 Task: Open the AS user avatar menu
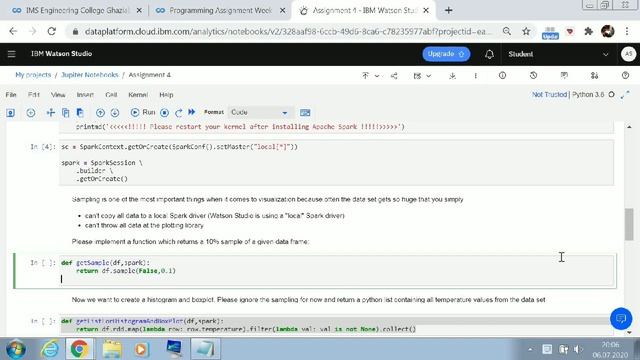click(x=628, y=54)
